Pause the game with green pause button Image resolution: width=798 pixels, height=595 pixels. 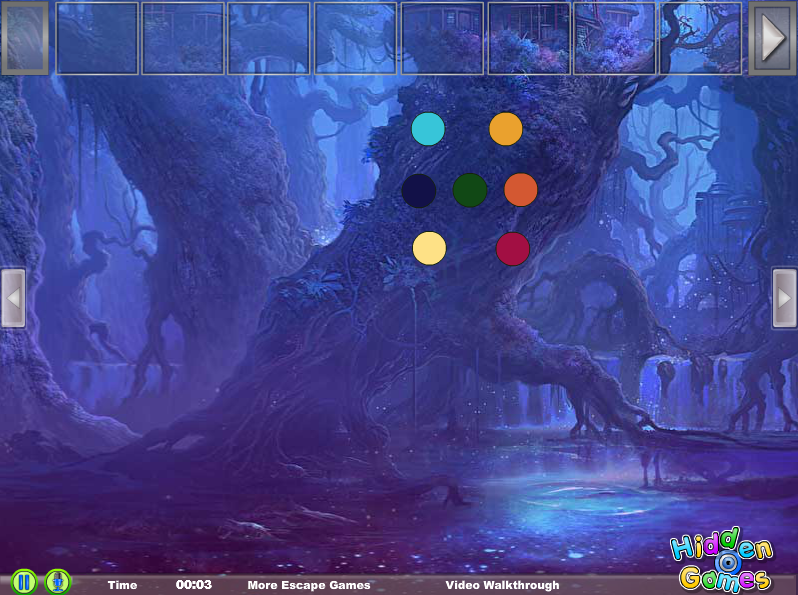point(23,582)
